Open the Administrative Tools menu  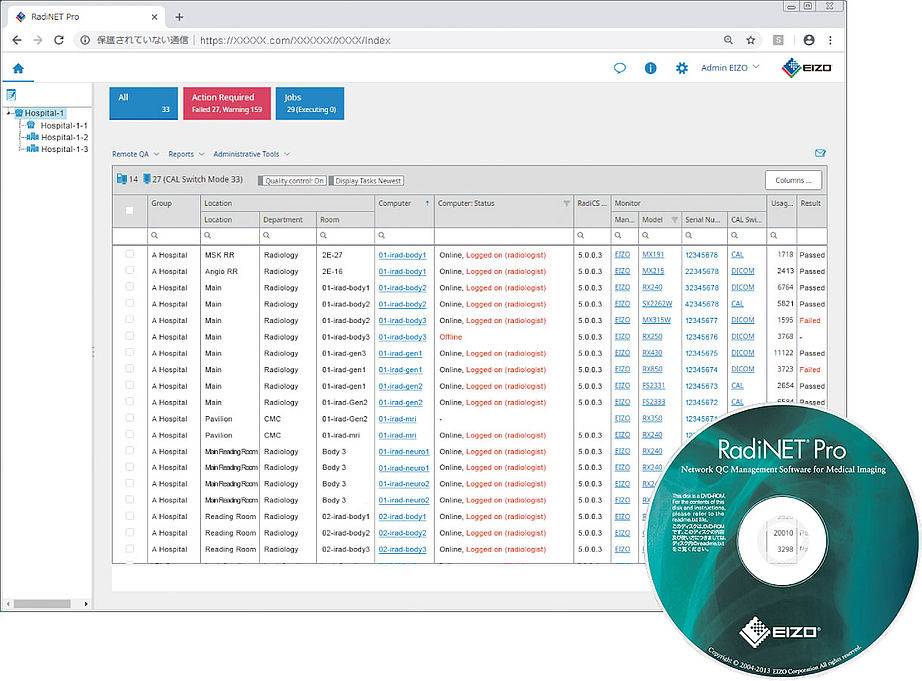pyautogui.click(x=251, y=154)
